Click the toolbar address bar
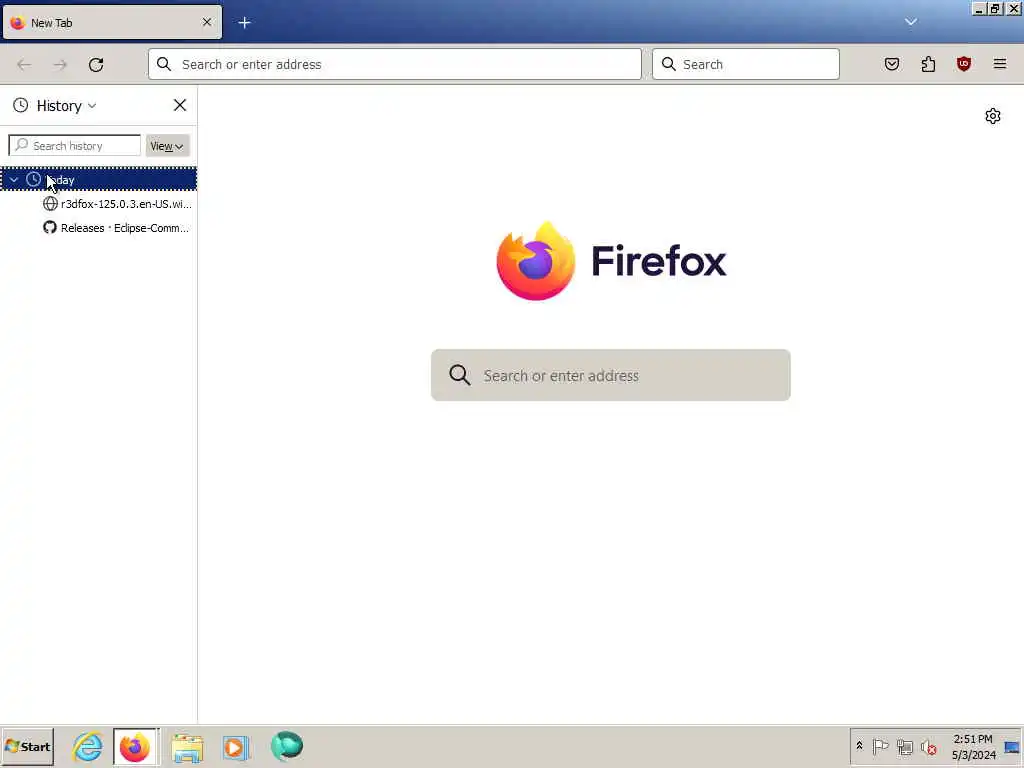The image size is (1024, 768). pos(395,64)
